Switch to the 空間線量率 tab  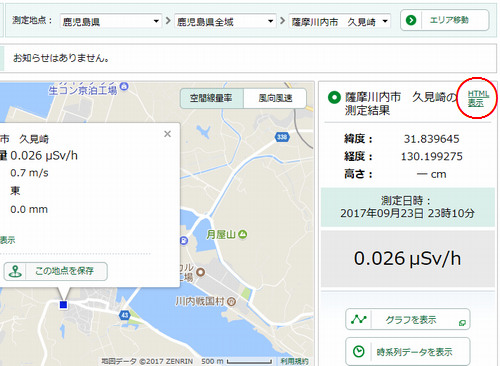212,98
